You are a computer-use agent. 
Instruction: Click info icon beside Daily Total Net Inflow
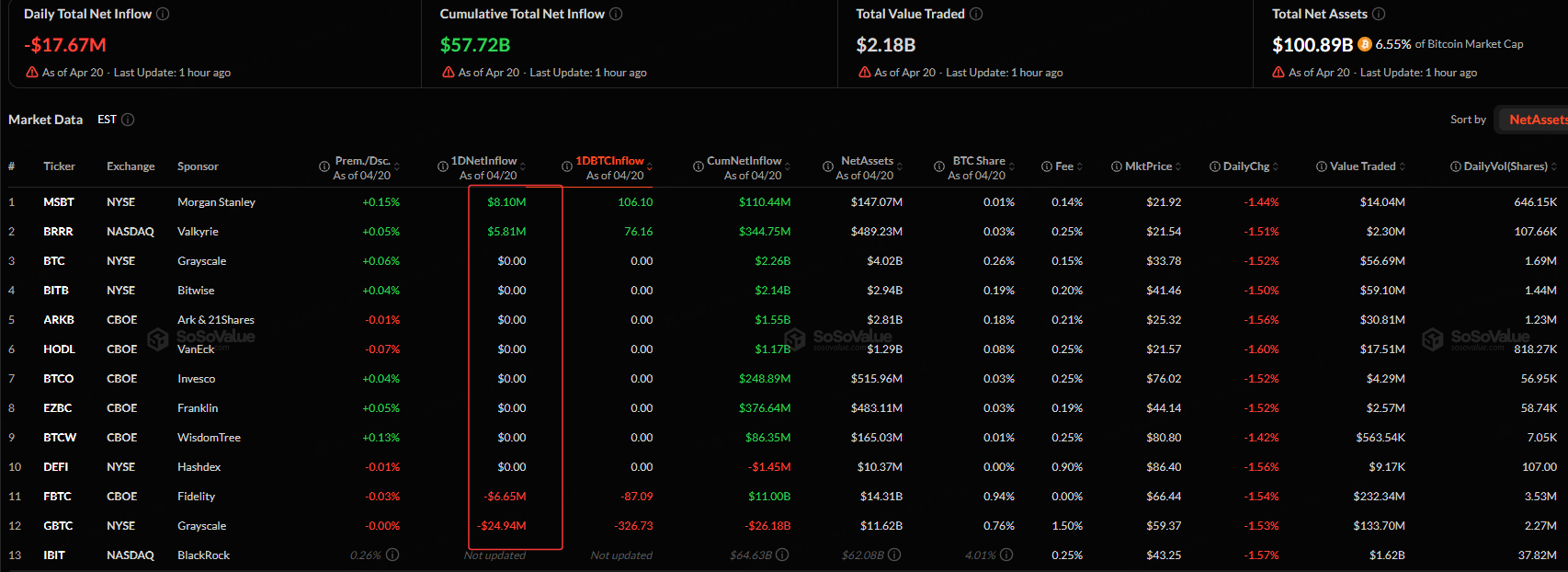coord(163,14)
